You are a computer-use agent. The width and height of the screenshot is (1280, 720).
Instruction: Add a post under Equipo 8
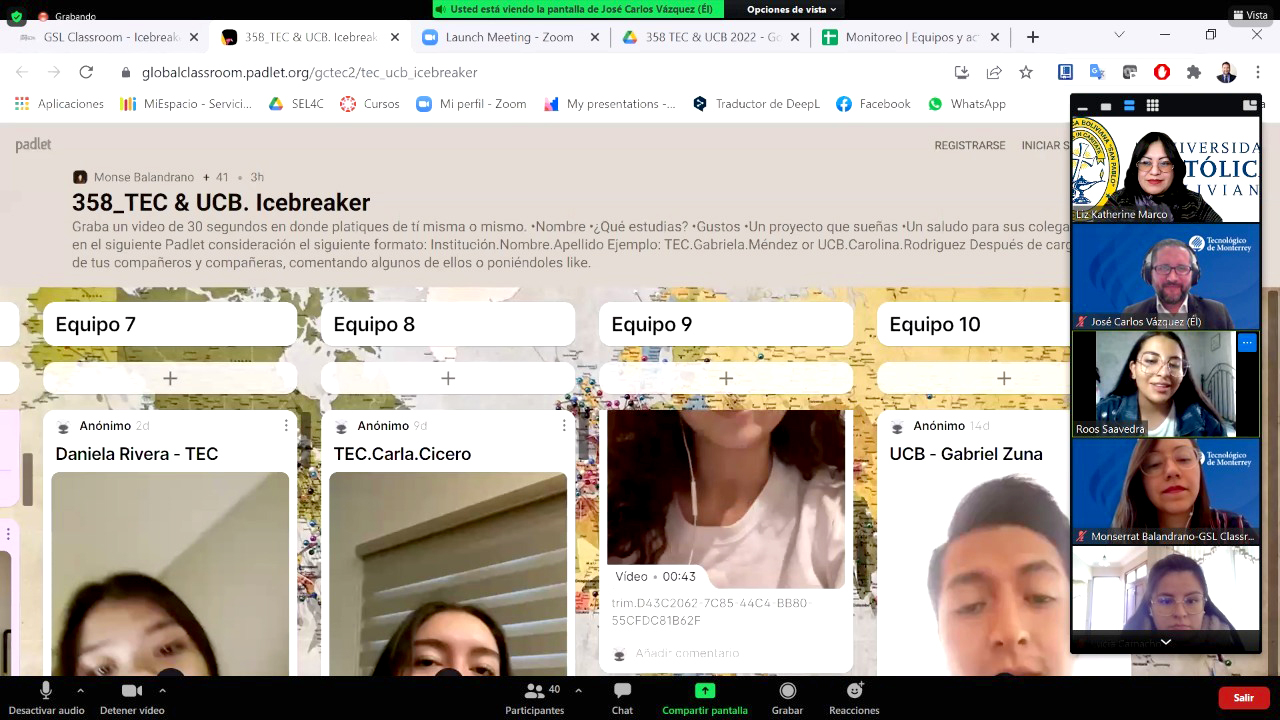click(448, 378)
